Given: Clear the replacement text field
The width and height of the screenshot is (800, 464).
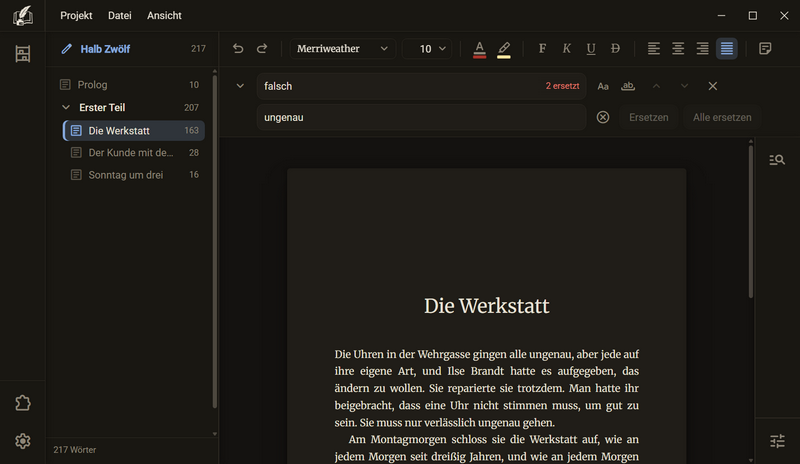Looking at the screenshot, I should coord(603,117).
